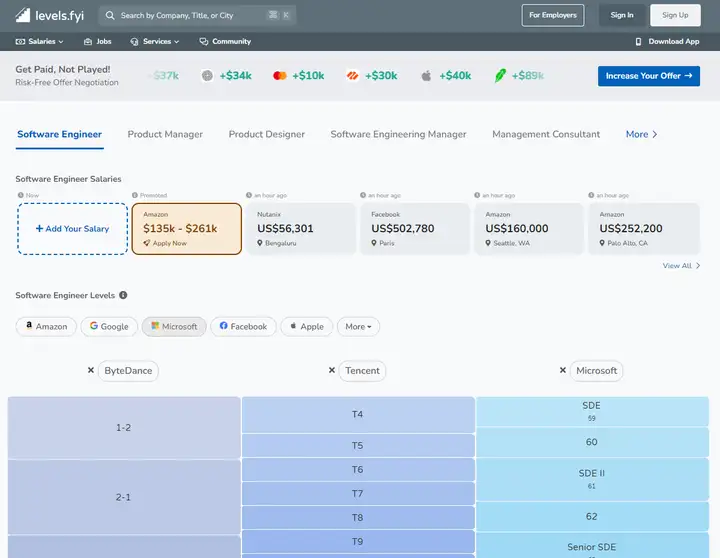This screenshot has height=558, width=720.
Task: Toggle the Apple company chip
Action: (307, 327)
